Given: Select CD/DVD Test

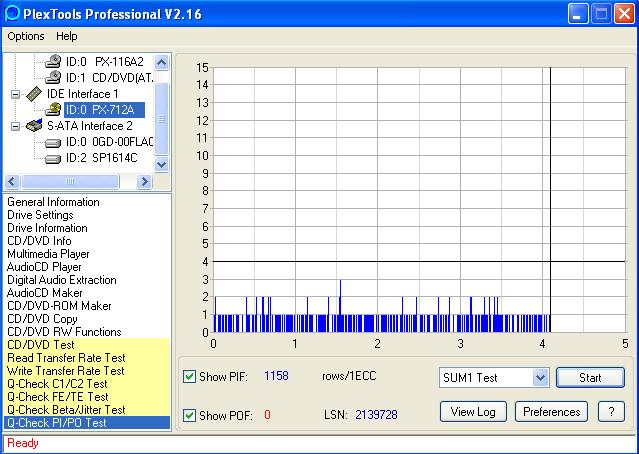Looking at the screenshot, I should tap(41, 345).
